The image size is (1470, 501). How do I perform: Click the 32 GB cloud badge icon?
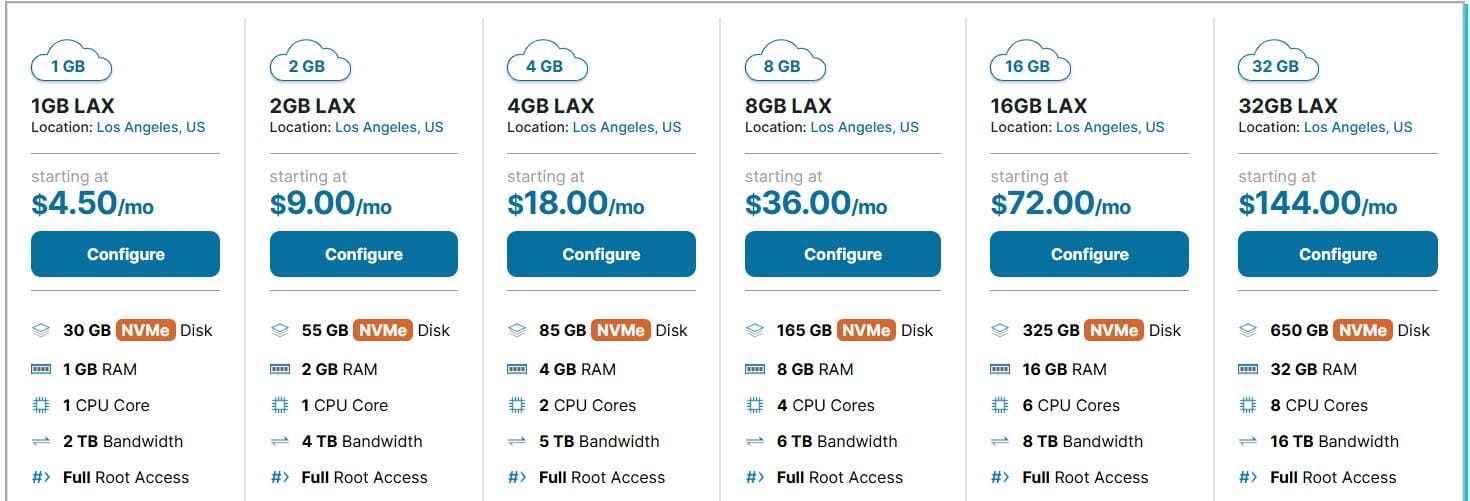pos(1278,63)
